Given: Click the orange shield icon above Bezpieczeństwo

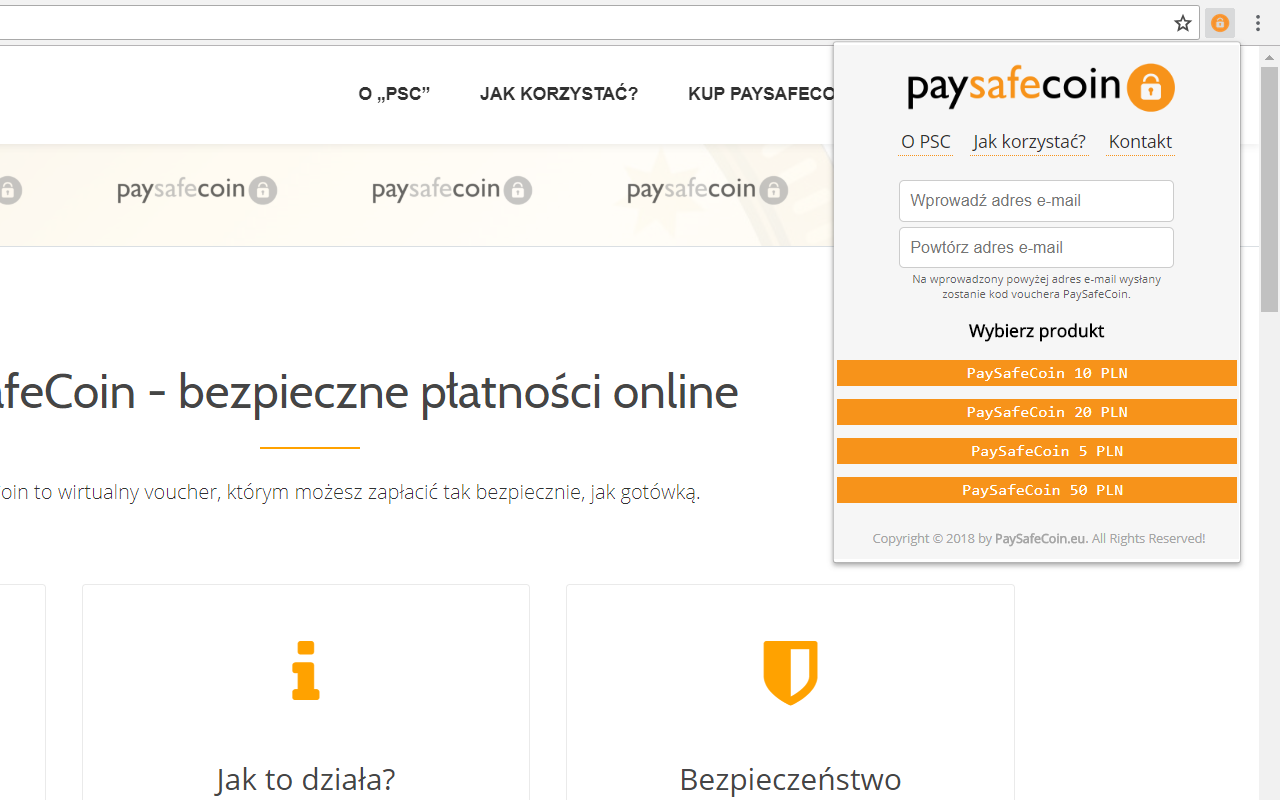Looking at the screenshot, I should coord(790,673).
